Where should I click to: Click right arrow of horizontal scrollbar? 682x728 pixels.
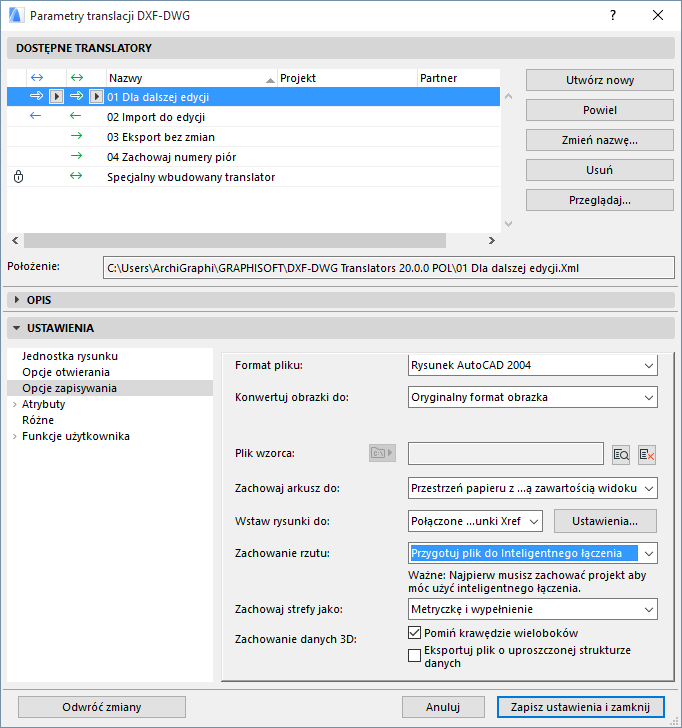[x=492, y=240]
